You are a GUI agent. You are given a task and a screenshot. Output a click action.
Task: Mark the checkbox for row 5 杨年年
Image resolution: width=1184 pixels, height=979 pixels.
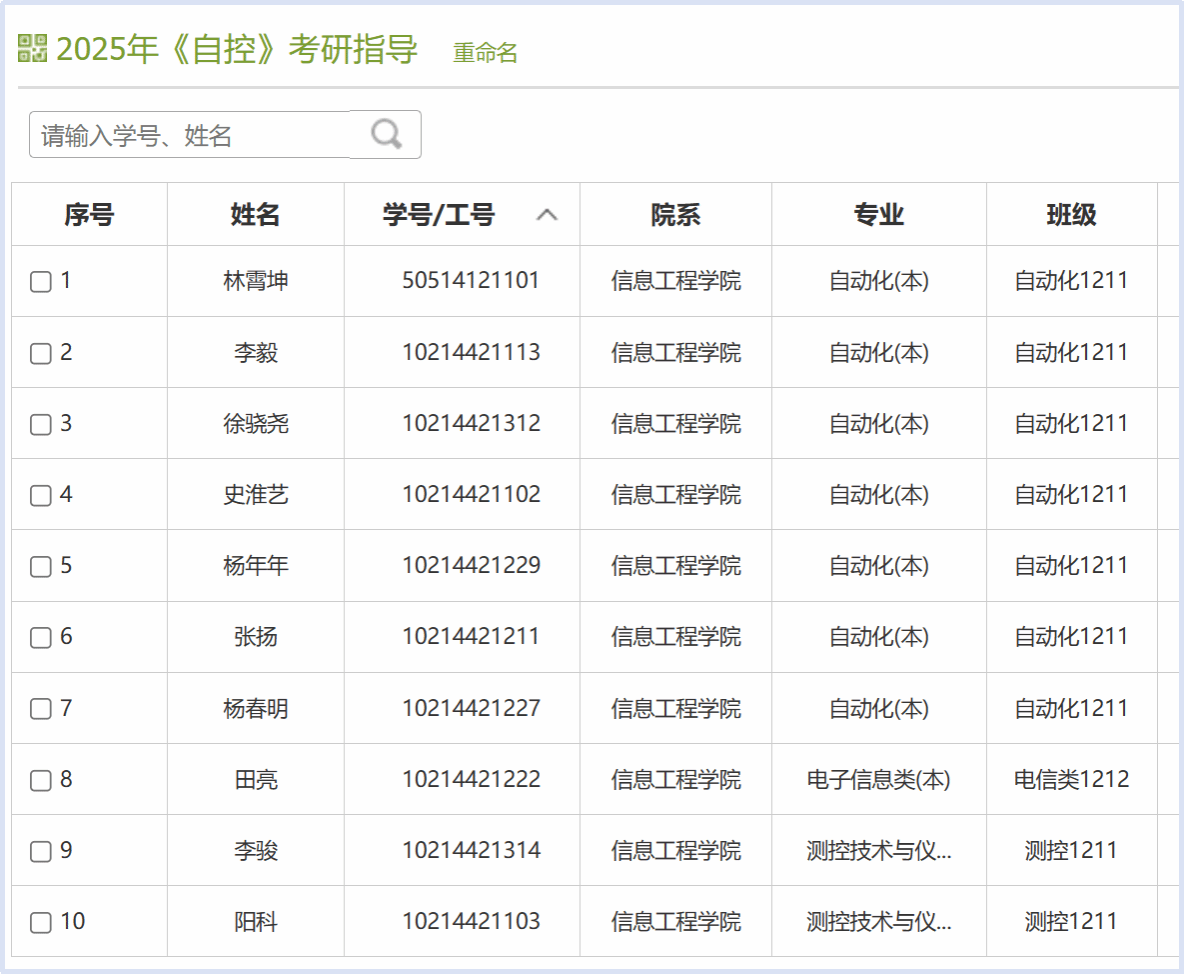click(x=40, y=567)
